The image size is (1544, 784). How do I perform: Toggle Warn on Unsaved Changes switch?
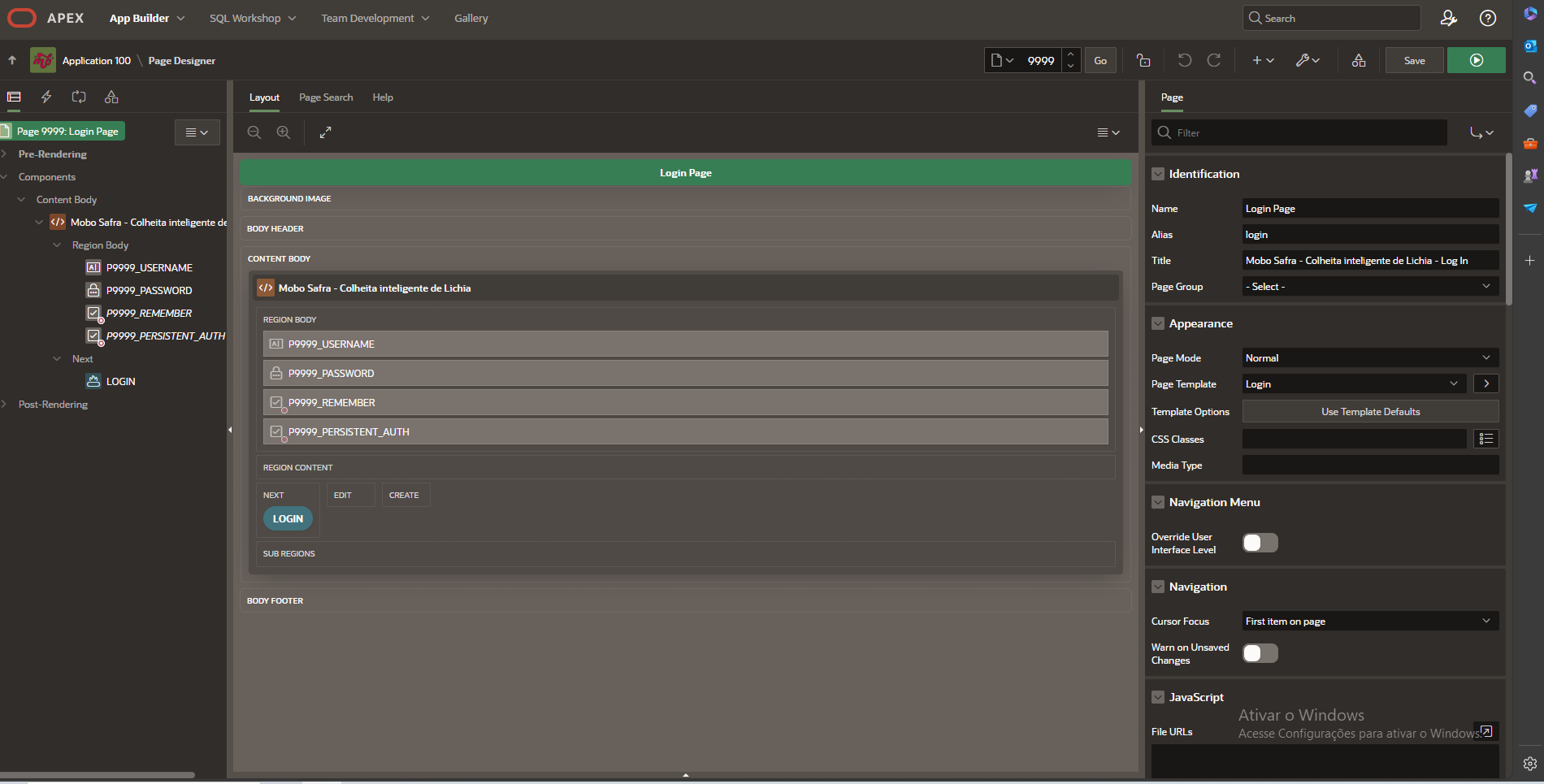[1260, 653]
